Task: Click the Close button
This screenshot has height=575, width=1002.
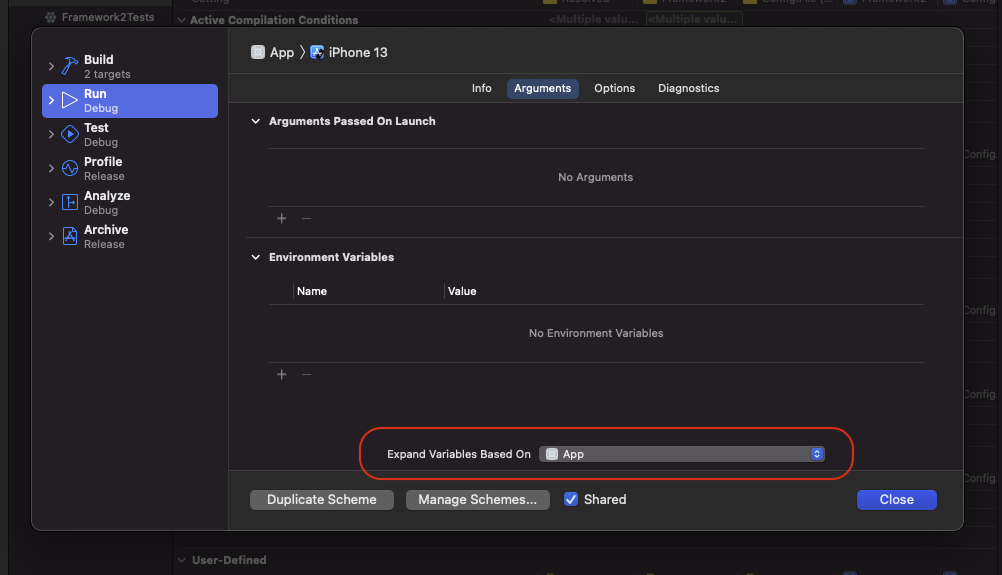Action: [897, 500]
